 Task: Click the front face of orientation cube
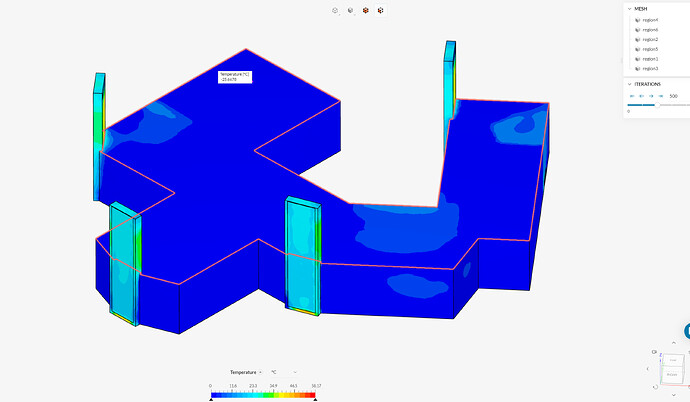click(672, 375)
